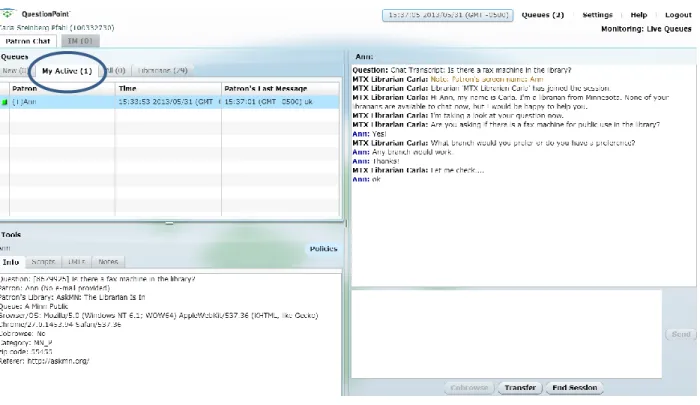Click the Patron's Library: AskMN line

click(x=72, y=297)
